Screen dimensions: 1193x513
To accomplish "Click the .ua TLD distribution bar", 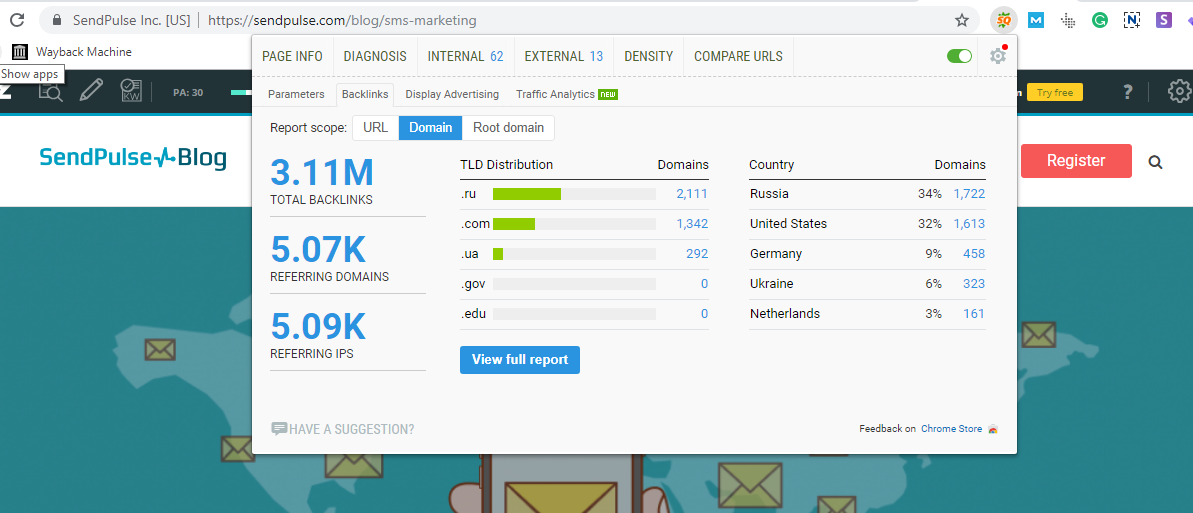I will 574,253.
